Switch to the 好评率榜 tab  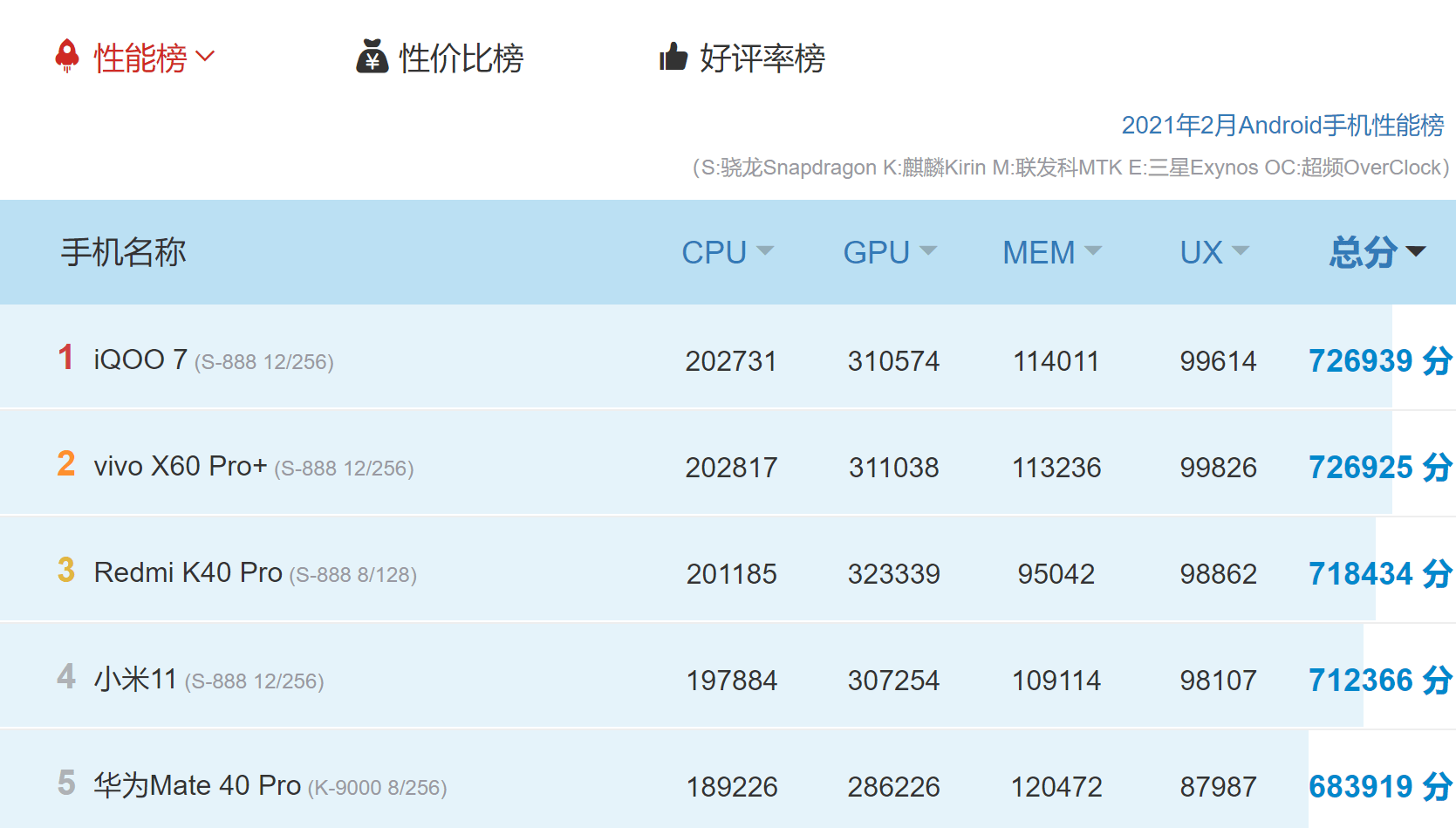click(761, 58)
